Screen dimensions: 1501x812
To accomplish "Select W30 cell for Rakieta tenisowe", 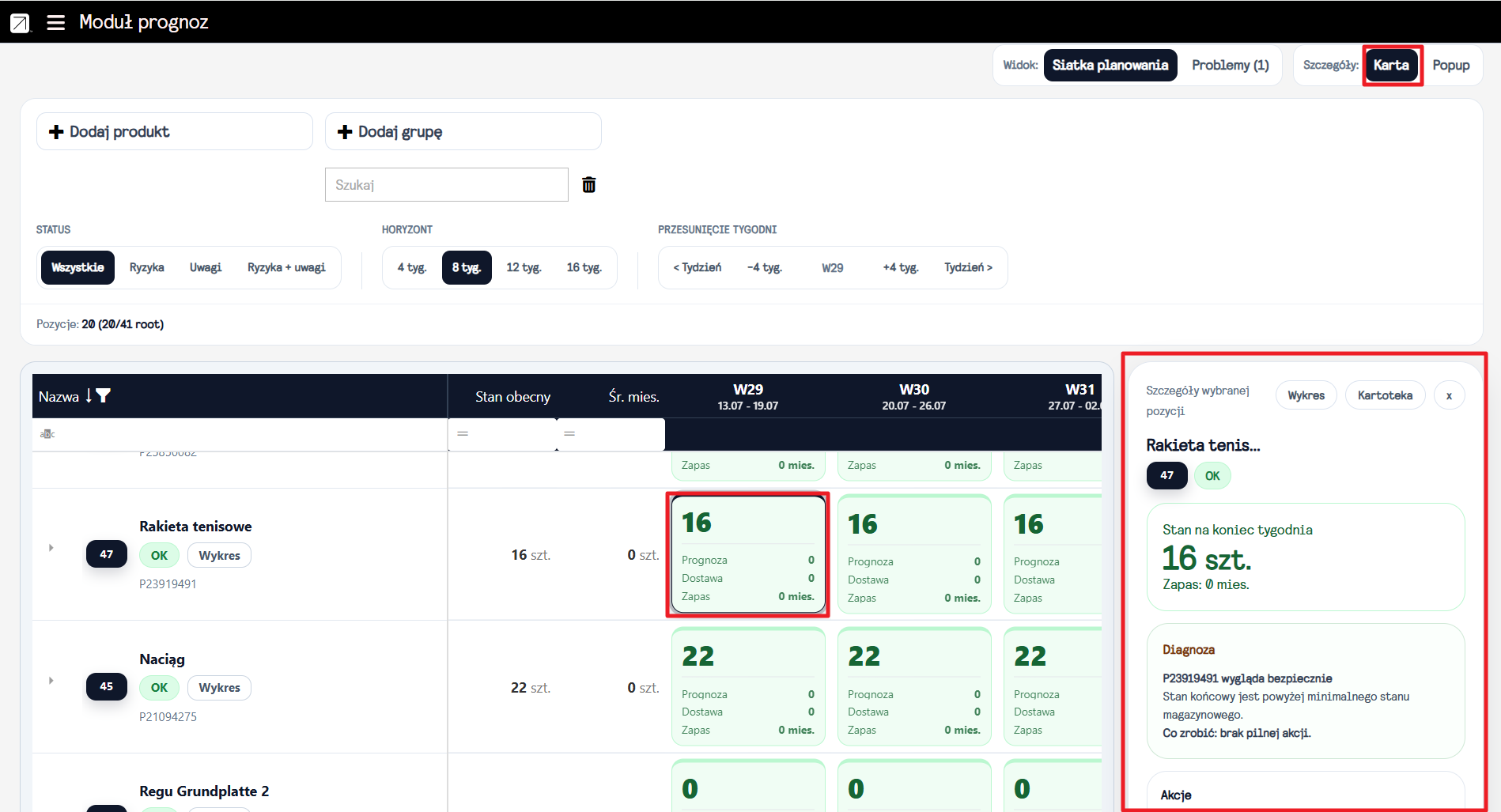I will 914,553.
